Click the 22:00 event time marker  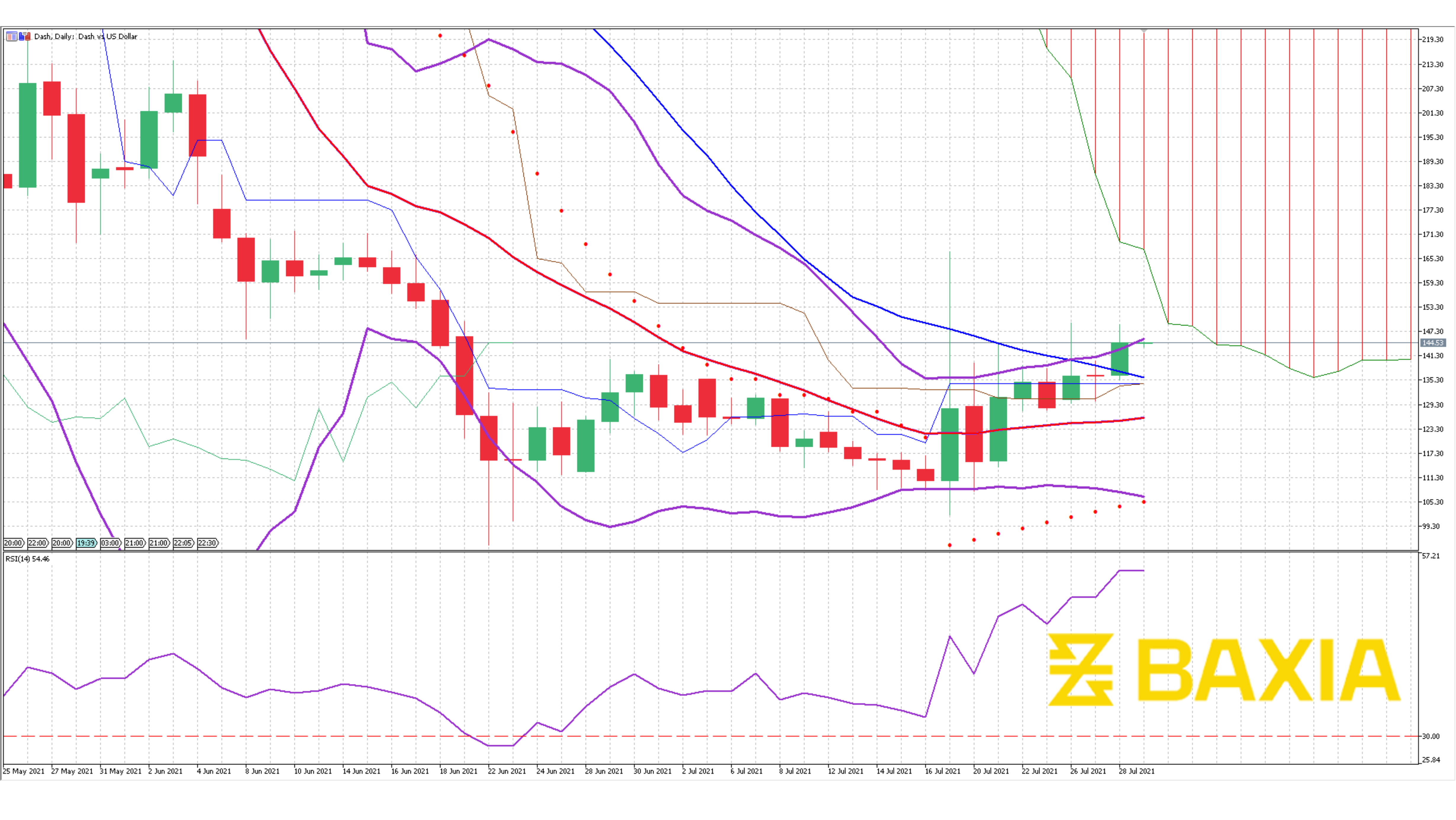(x=37, y=543)
